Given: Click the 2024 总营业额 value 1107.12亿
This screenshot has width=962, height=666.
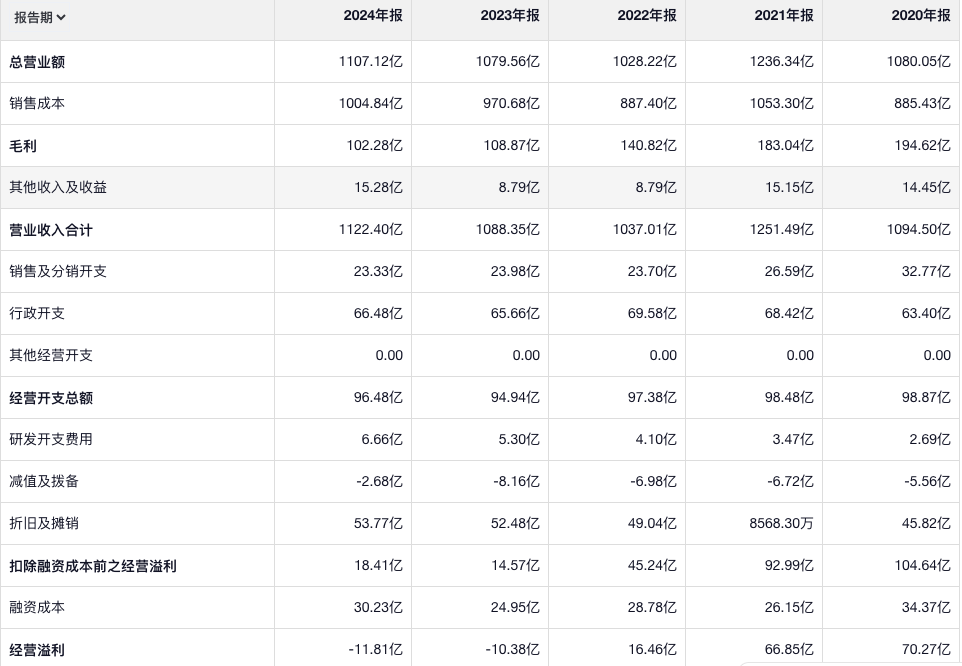Looking at the screenshot, I should point(371,62).
